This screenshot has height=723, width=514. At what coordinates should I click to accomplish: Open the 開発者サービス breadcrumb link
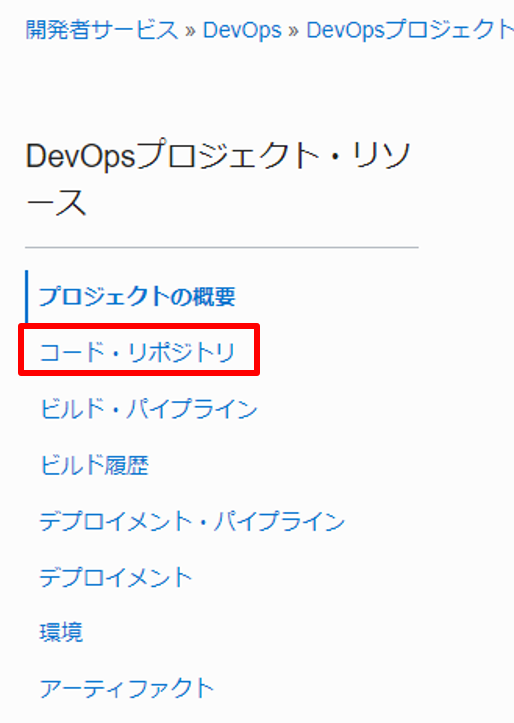pos(102,30)
